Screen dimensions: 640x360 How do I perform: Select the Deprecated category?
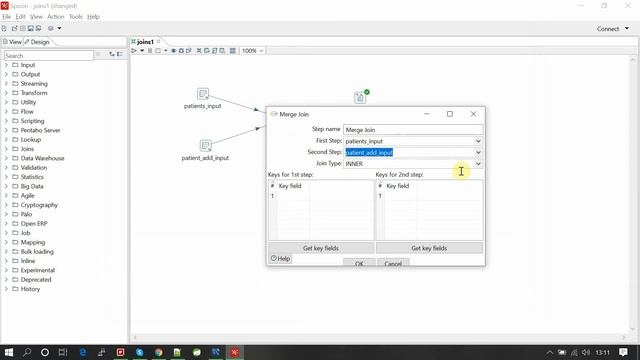36,280
